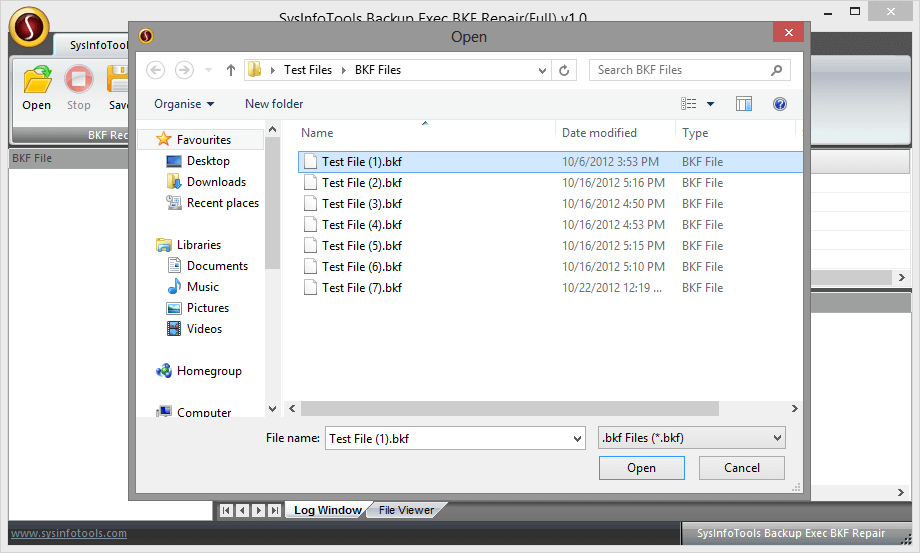Viewport: 920px width, 553px height.
Task: Select Test File (3).bkf
Action: pos(361,204)
